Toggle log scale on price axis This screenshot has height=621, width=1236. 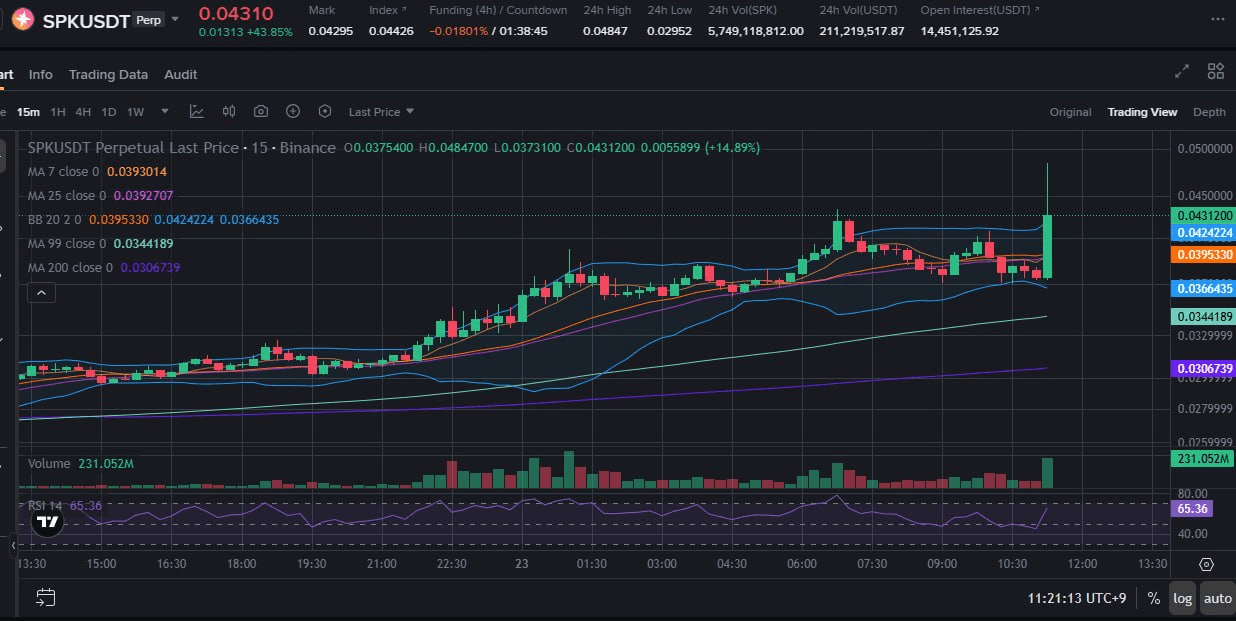tap(1182, 598)
